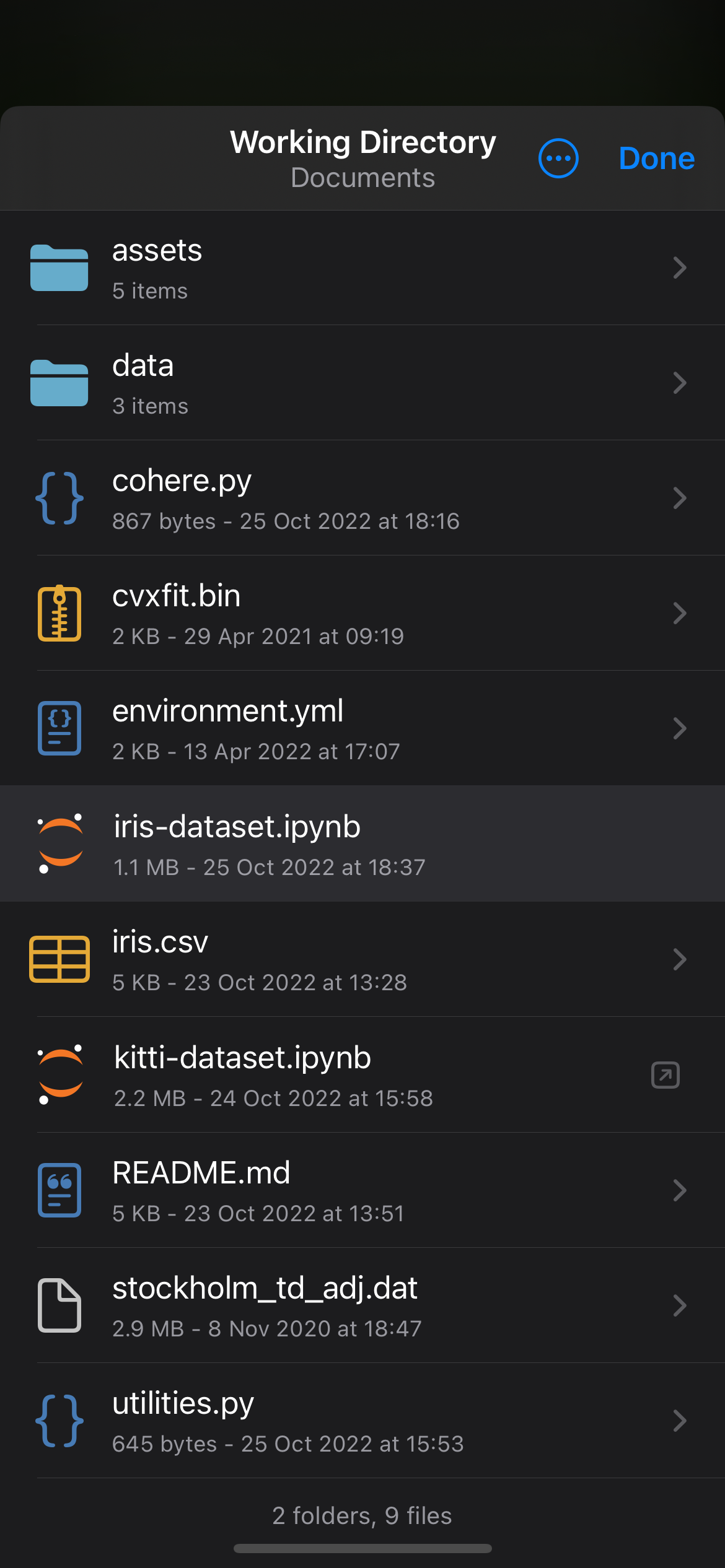The height and width of the screenshot is (1568, 725).
Task: Tap the cohere.py curly braces icon
Action: 59,498
